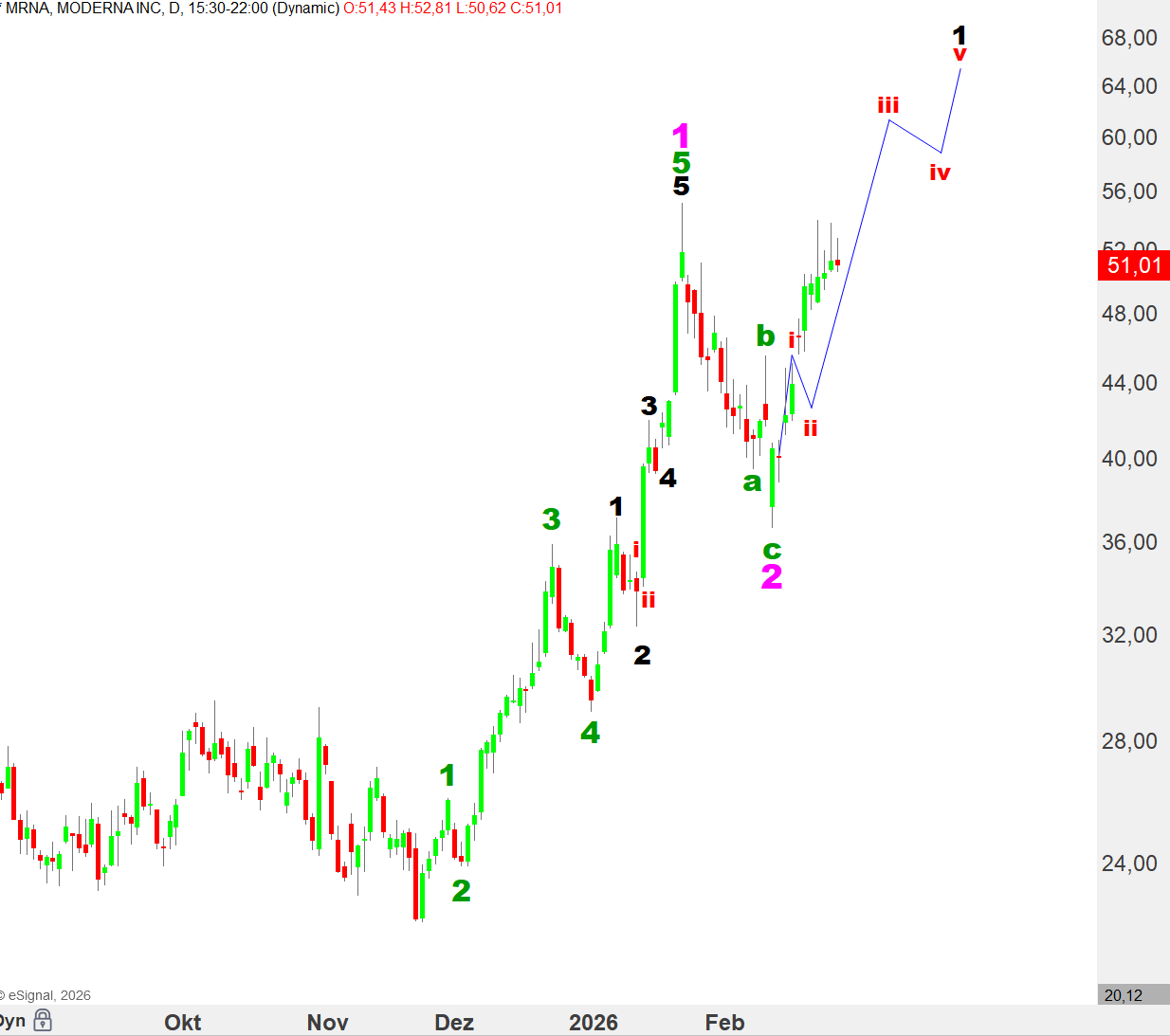
Task: Click the Nov month on time axis
Action: [x=328, y=1023]
